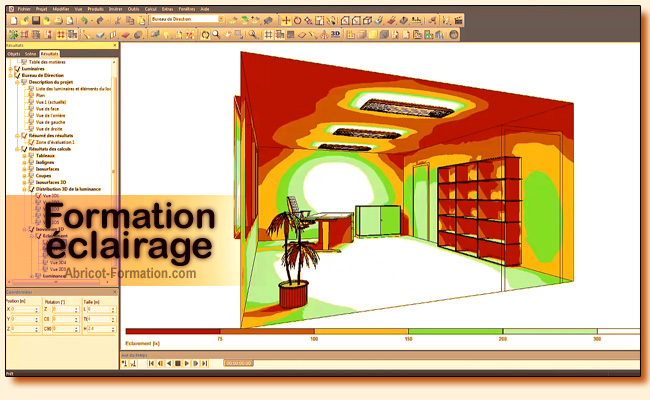Select the Résultats tab
The width and height of the screenshot is (650, 400).
49,54
